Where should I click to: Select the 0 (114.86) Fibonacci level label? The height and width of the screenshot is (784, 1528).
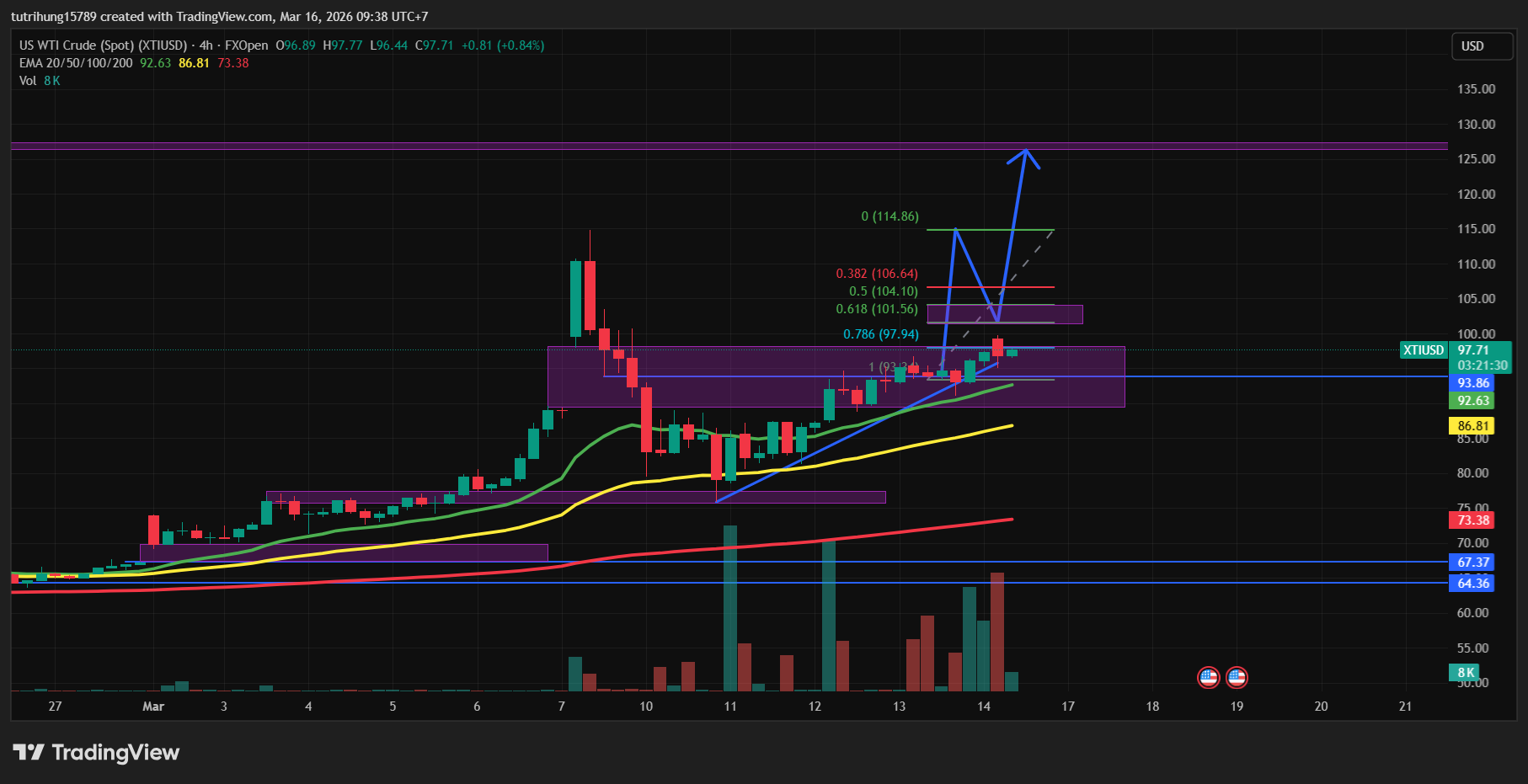click(890, 216)
